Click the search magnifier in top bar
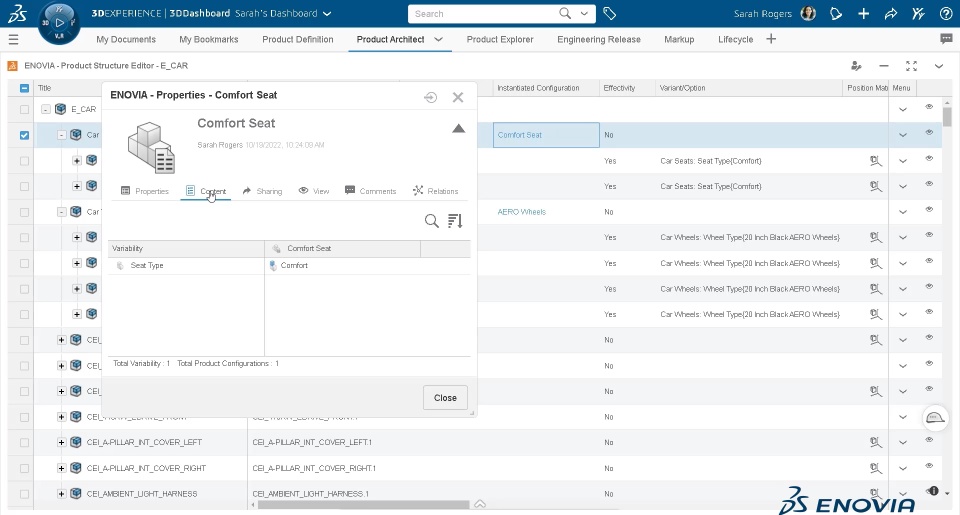960x515 pixels. [x=565, y=13]
